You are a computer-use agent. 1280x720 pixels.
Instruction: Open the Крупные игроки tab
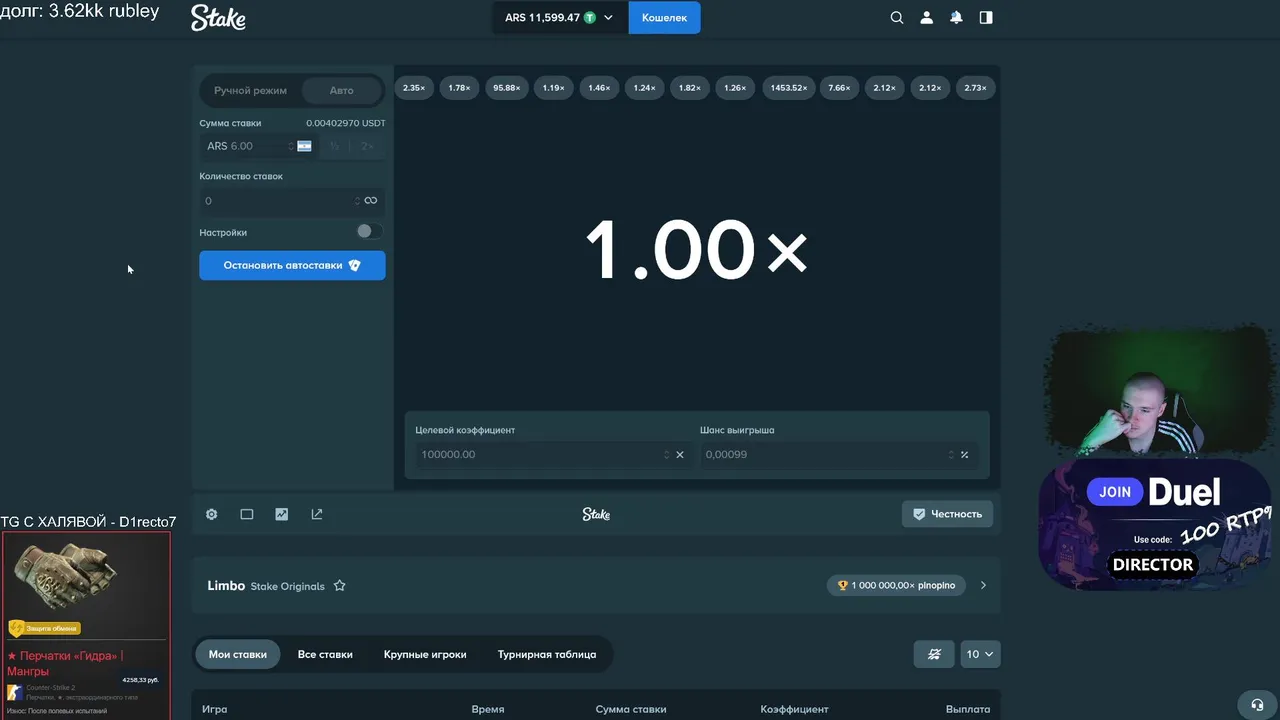point(425,654)
